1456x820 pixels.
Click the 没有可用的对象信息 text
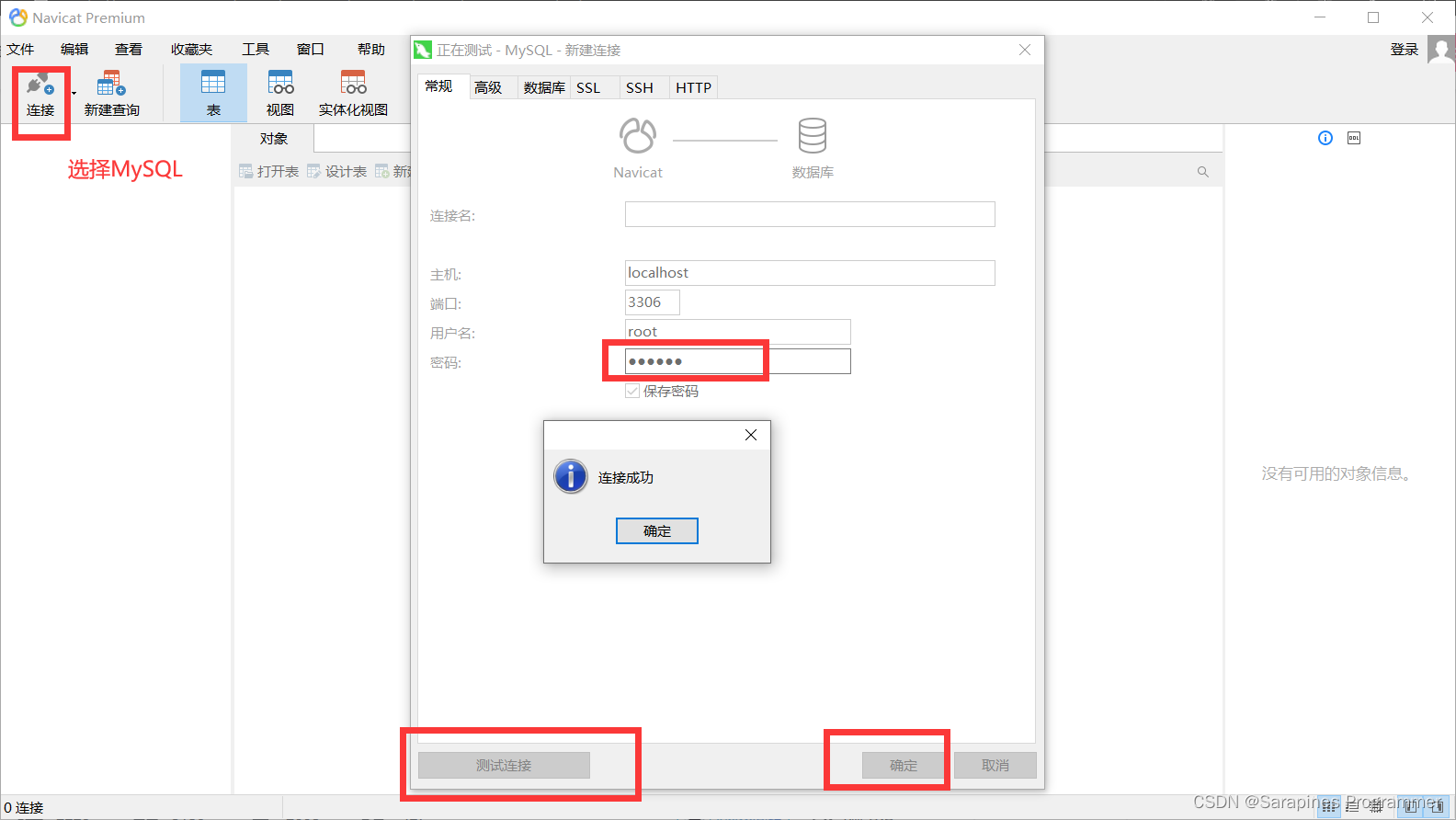pos(1339,473)
